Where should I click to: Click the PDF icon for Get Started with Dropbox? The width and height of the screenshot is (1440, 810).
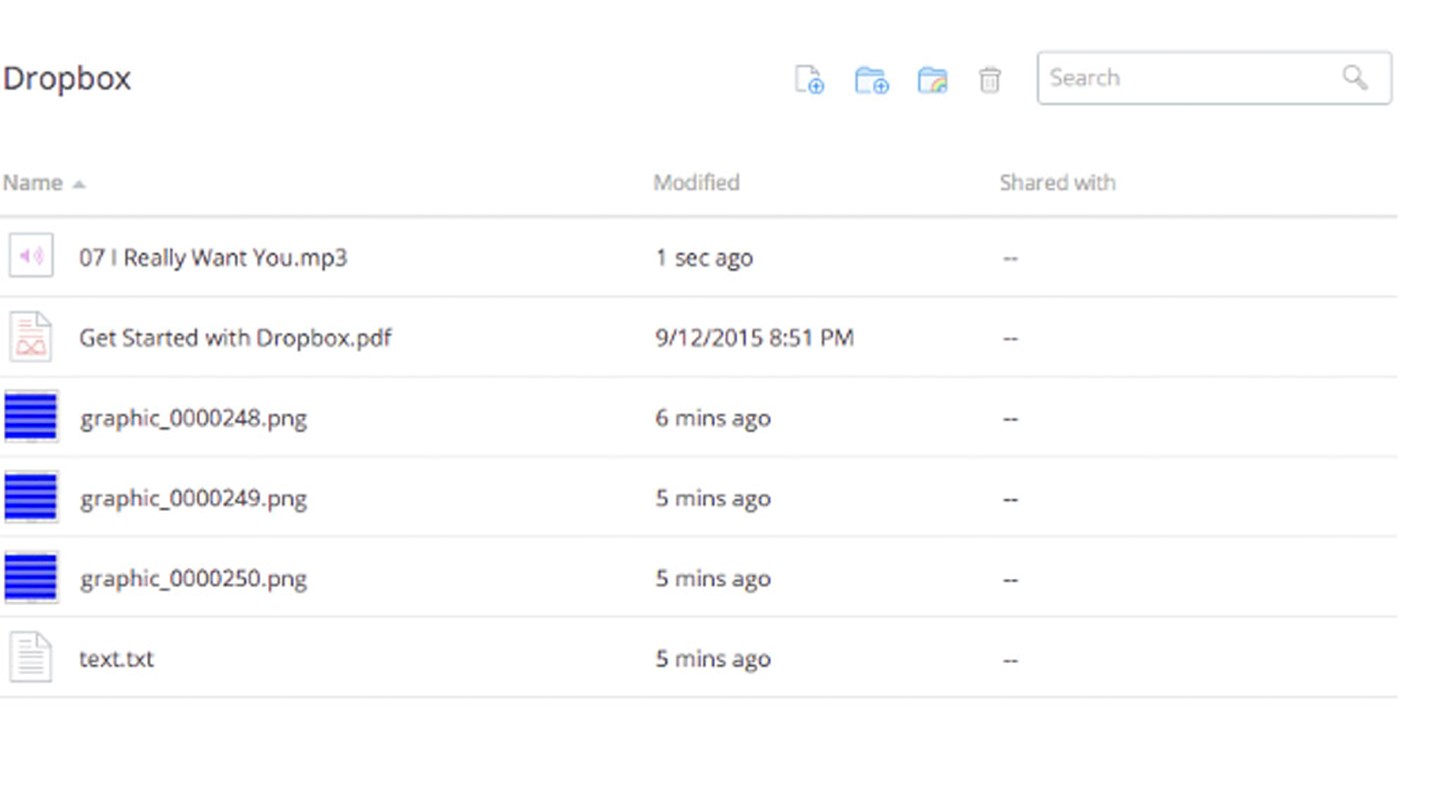click(x=31, y=337)
